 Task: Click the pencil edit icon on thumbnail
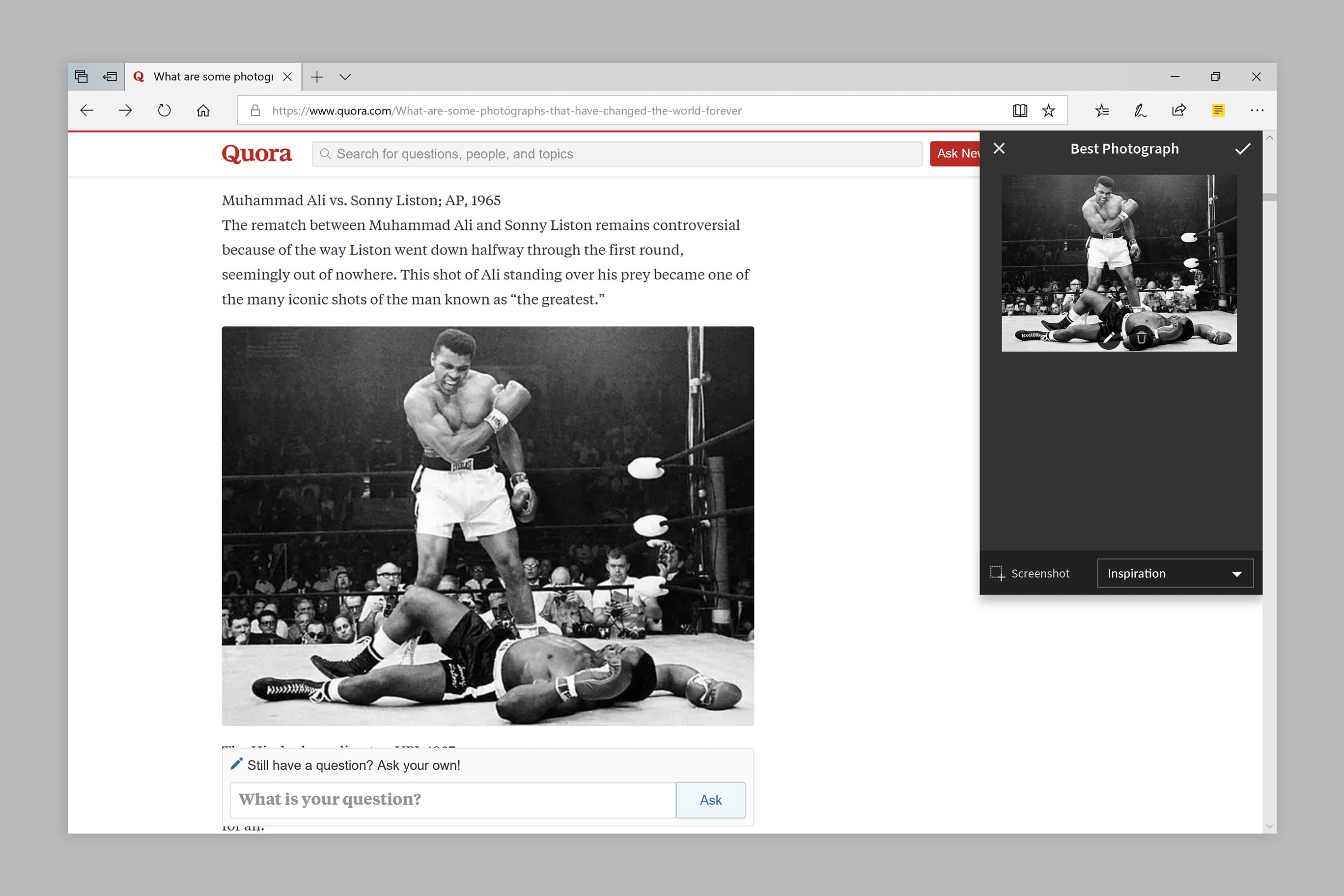1108,337
